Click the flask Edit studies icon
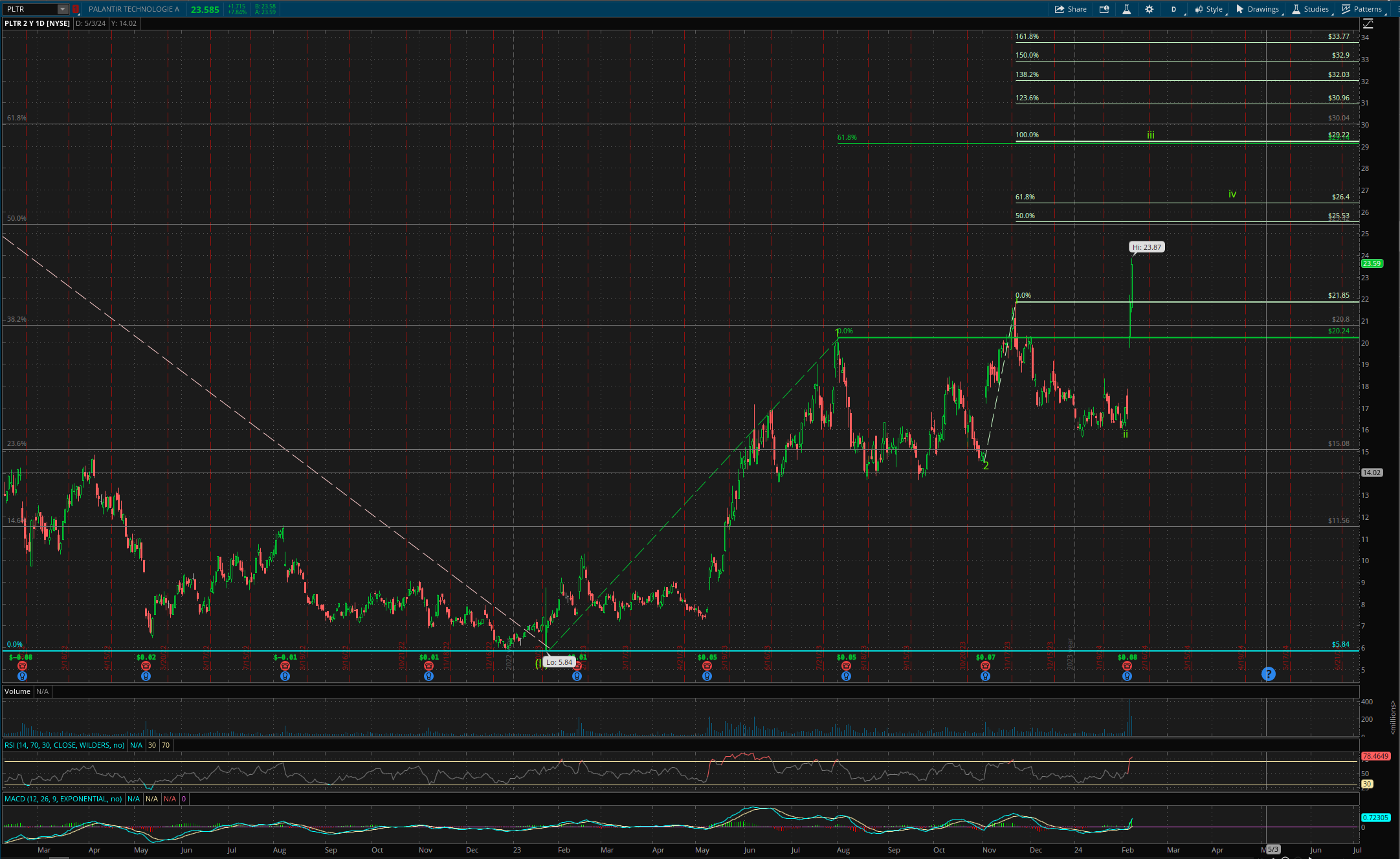Viewport: 1400px width, 859px height. 1126,9
